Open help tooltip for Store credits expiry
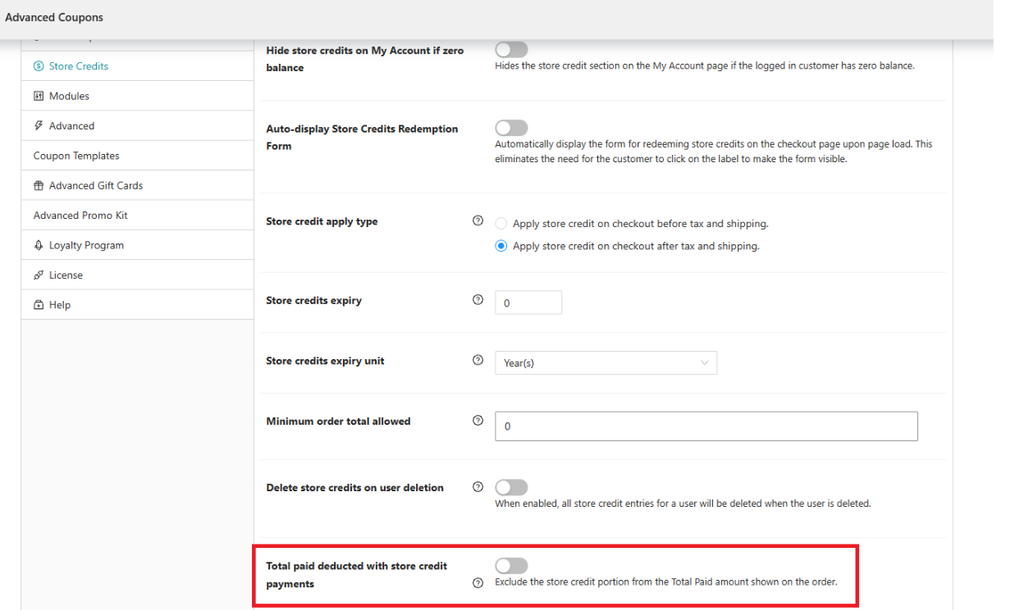1024x610 pixels. [x=478, y=300]
